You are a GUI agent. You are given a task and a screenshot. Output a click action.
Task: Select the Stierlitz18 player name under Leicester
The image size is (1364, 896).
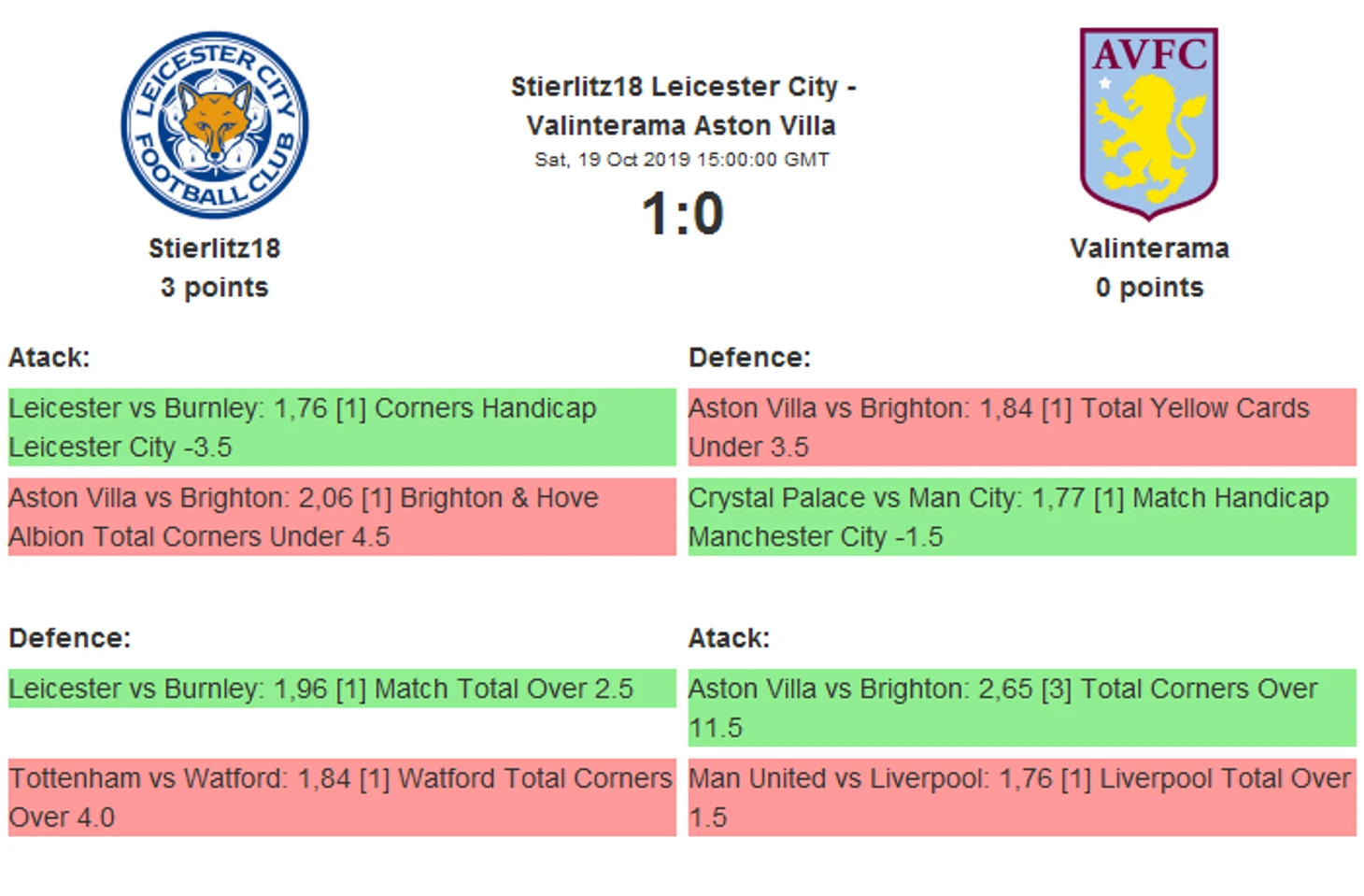(x=215, y=249)
